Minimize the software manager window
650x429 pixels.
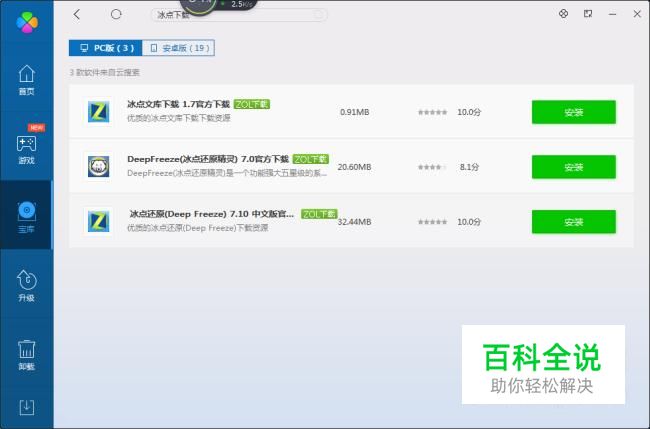click(x=613, y=14)
